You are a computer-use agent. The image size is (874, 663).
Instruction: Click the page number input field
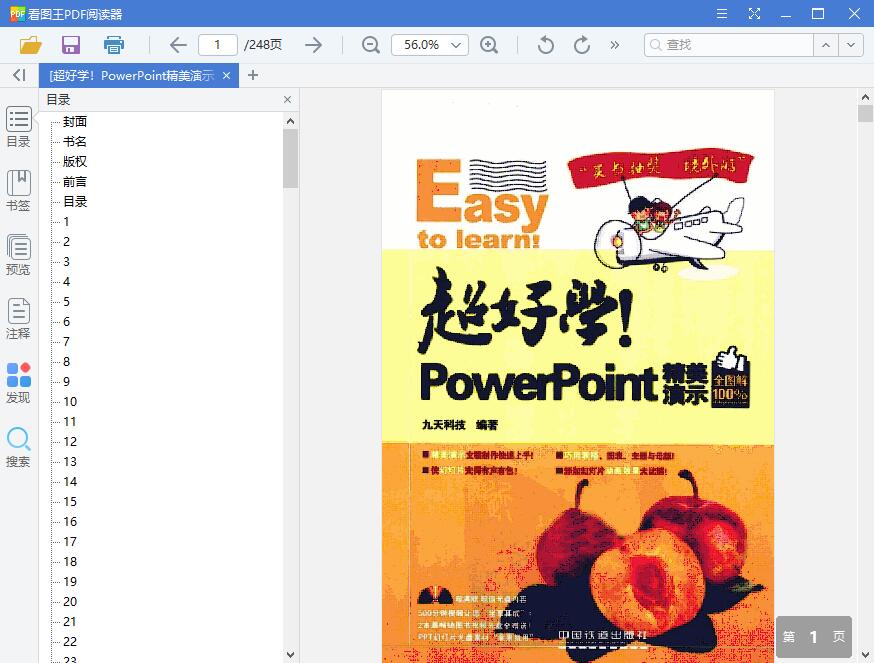pyautogui.click(x=217, y=45)
